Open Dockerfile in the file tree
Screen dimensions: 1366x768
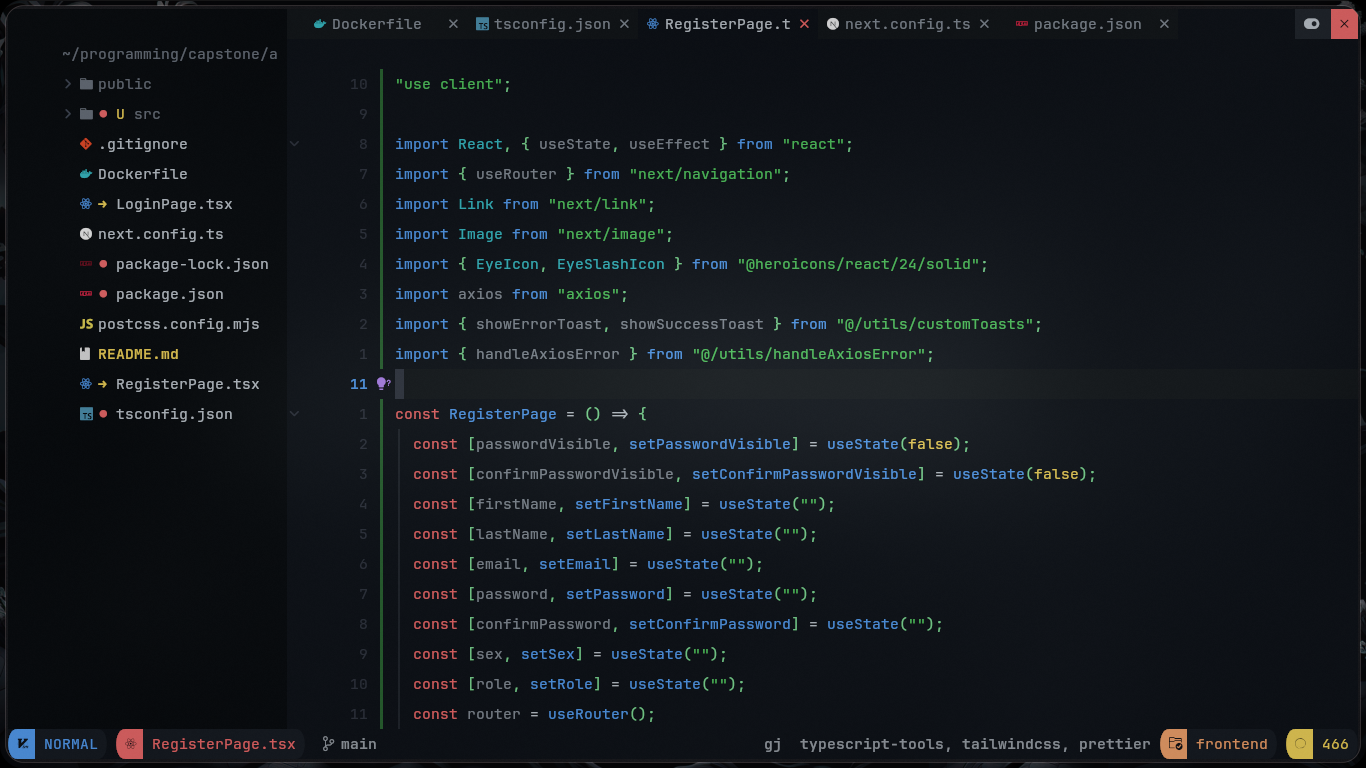[x=143, y=174]
